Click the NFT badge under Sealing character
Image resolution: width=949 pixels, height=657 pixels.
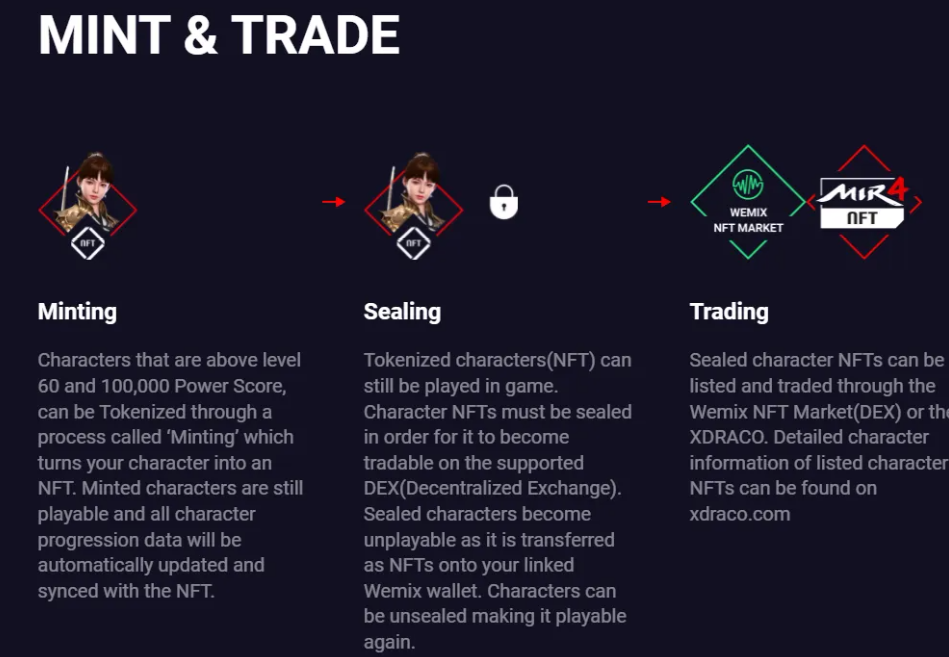(413, 243)
